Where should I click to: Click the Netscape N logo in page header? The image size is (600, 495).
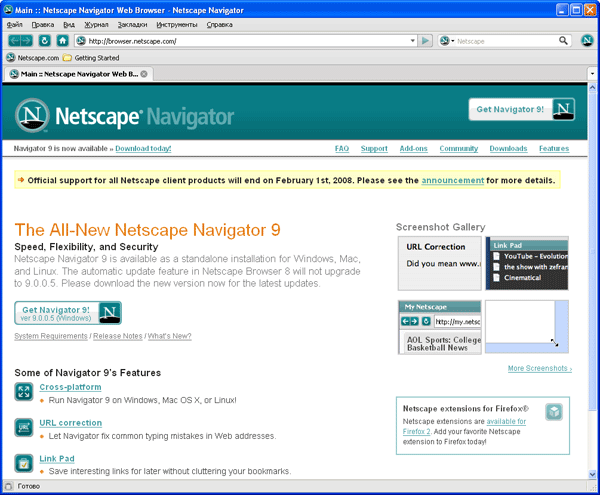[32, 115]
